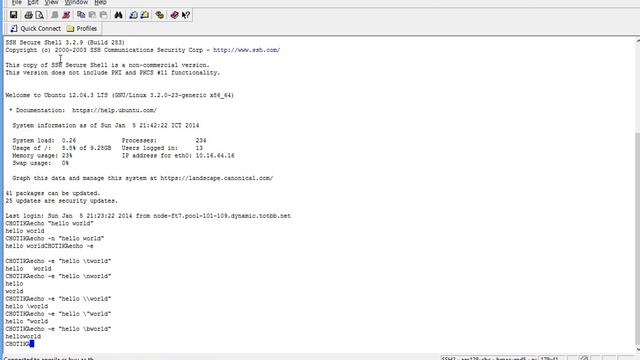Image resolution: width=640 pixels, height=360 pixels.
Task: Open the View menu
Action: coord(51,2)
